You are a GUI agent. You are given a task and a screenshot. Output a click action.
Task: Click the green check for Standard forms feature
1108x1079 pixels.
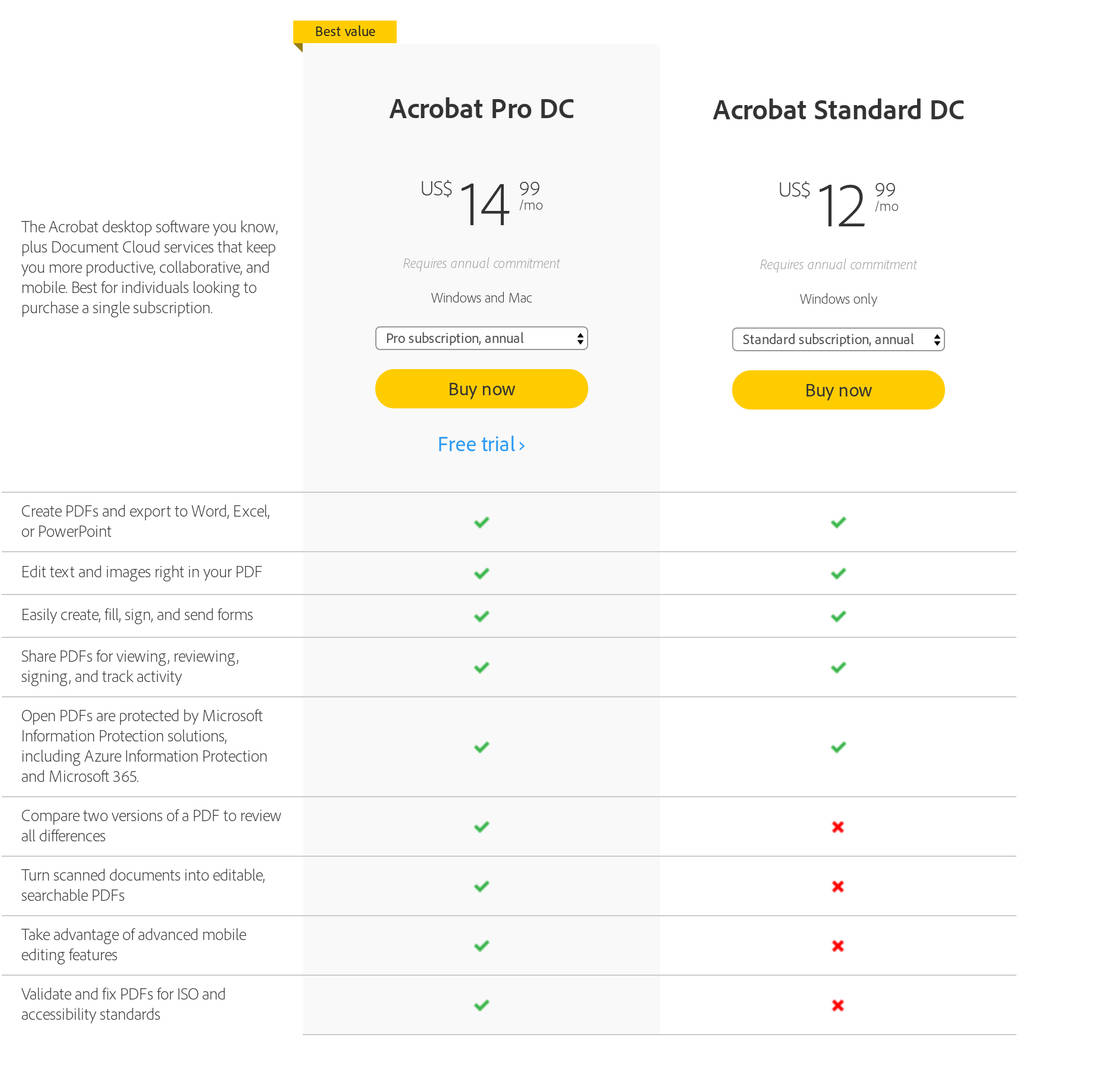(838, 616)
